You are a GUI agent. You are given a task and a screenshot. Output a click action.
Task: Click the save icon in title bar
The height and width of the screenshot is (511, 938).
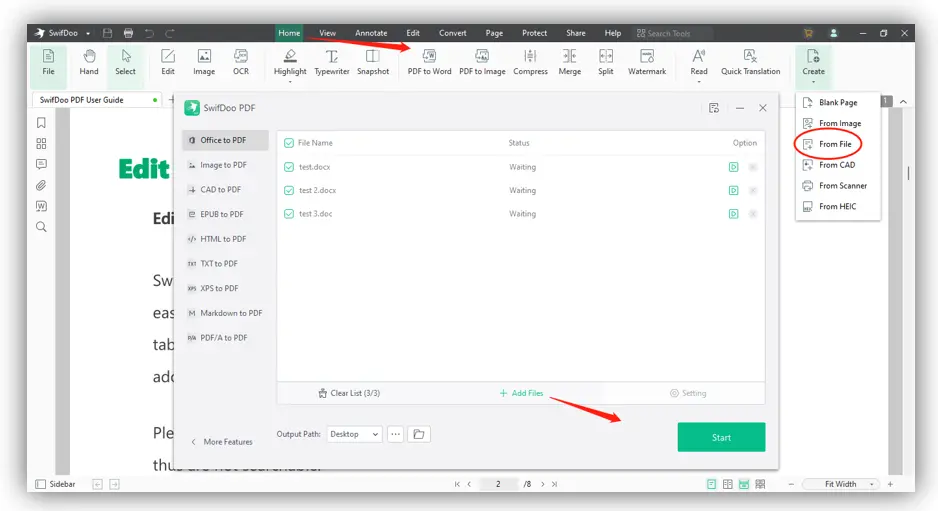(108, 33)
